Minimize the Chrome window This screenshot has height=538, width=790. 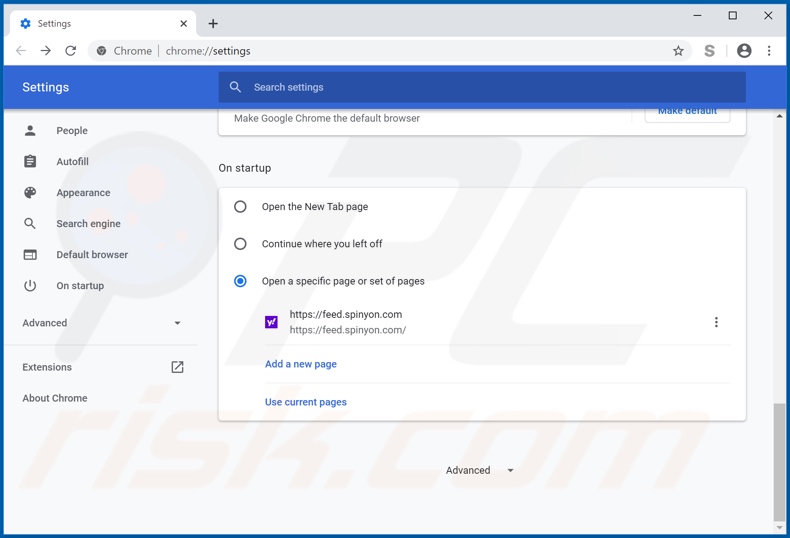click(697, 16)
